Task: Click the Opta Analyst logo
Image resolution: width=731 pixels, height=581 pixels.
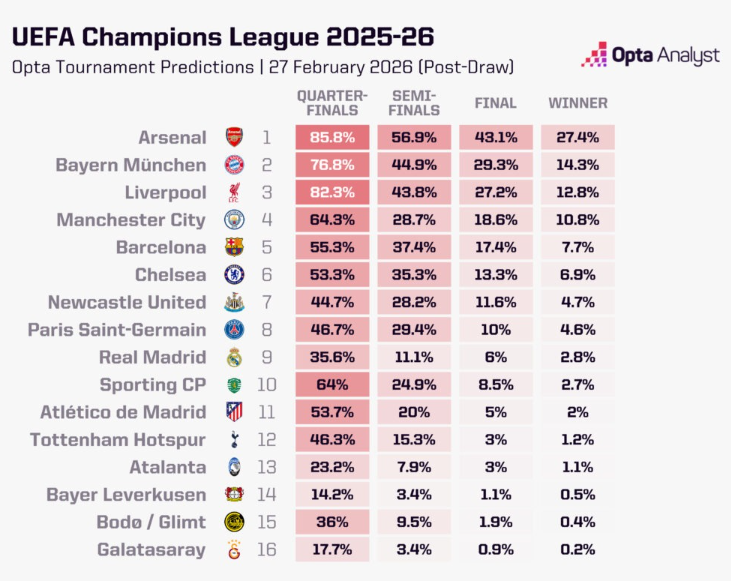Action: (x=650, y=55)
